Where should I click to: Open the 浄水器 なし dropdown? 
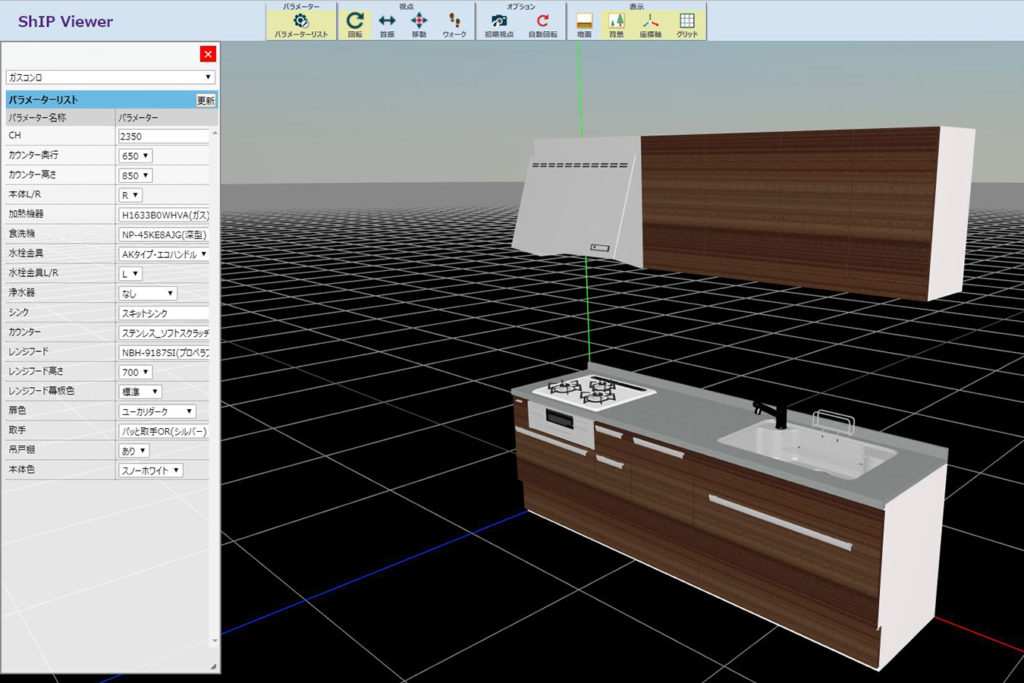coord(148,294)
